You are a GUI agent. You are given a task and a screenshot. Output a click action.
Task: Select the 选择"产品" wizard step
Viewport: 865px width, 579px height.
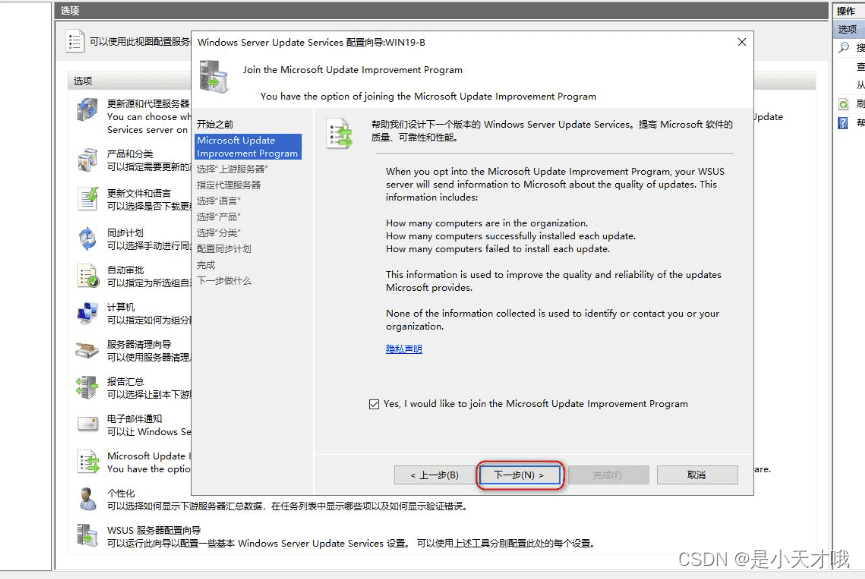(218, 217)
